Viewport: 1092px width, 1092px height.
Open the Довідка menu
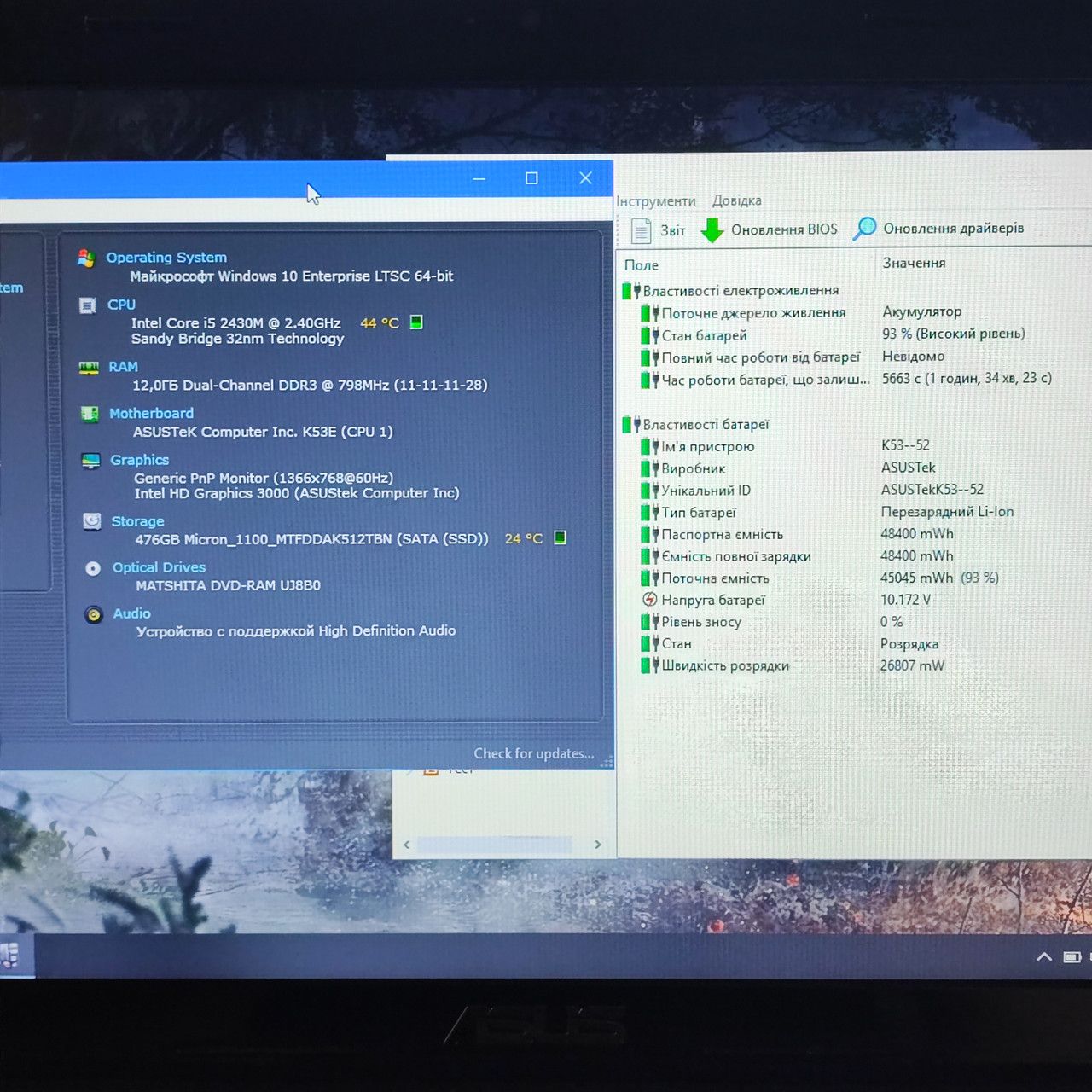(737, 200)
